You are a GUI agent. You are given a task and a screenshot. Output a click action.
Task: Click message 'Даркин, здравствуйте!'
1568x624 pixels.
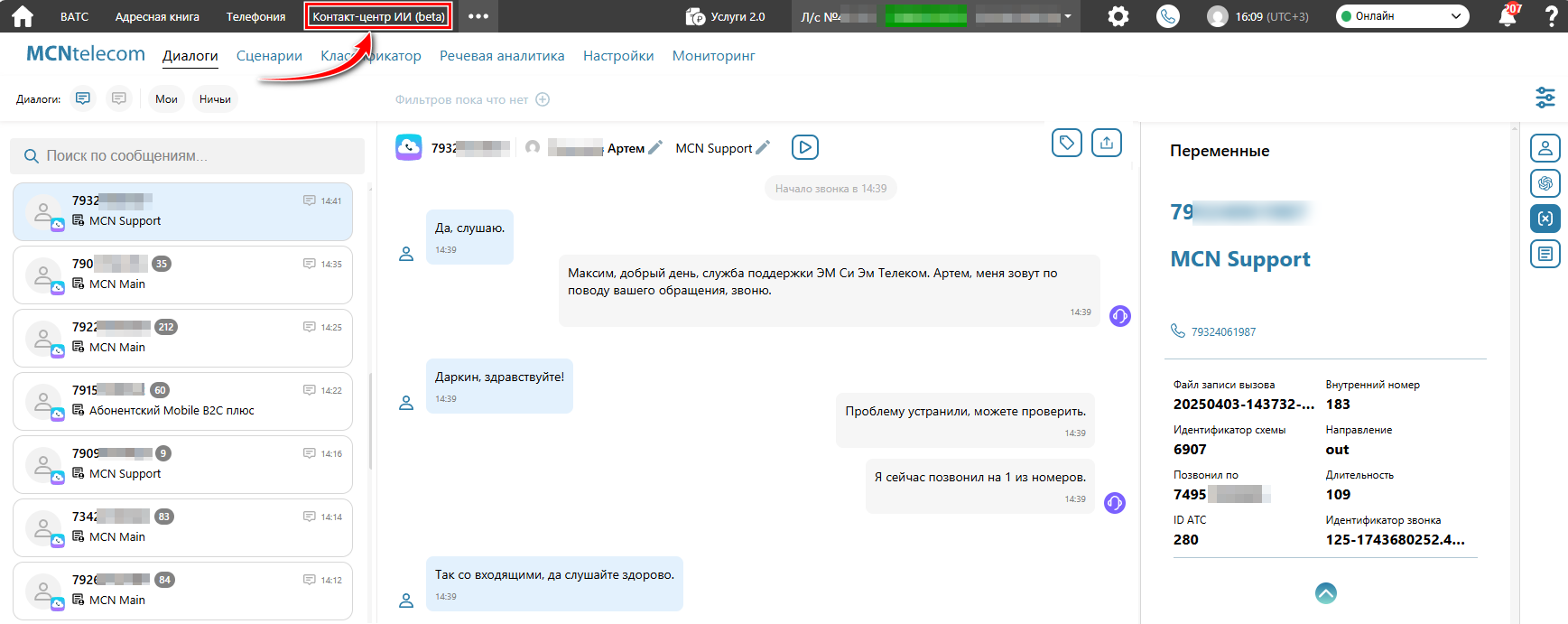[x=499, y=387]
